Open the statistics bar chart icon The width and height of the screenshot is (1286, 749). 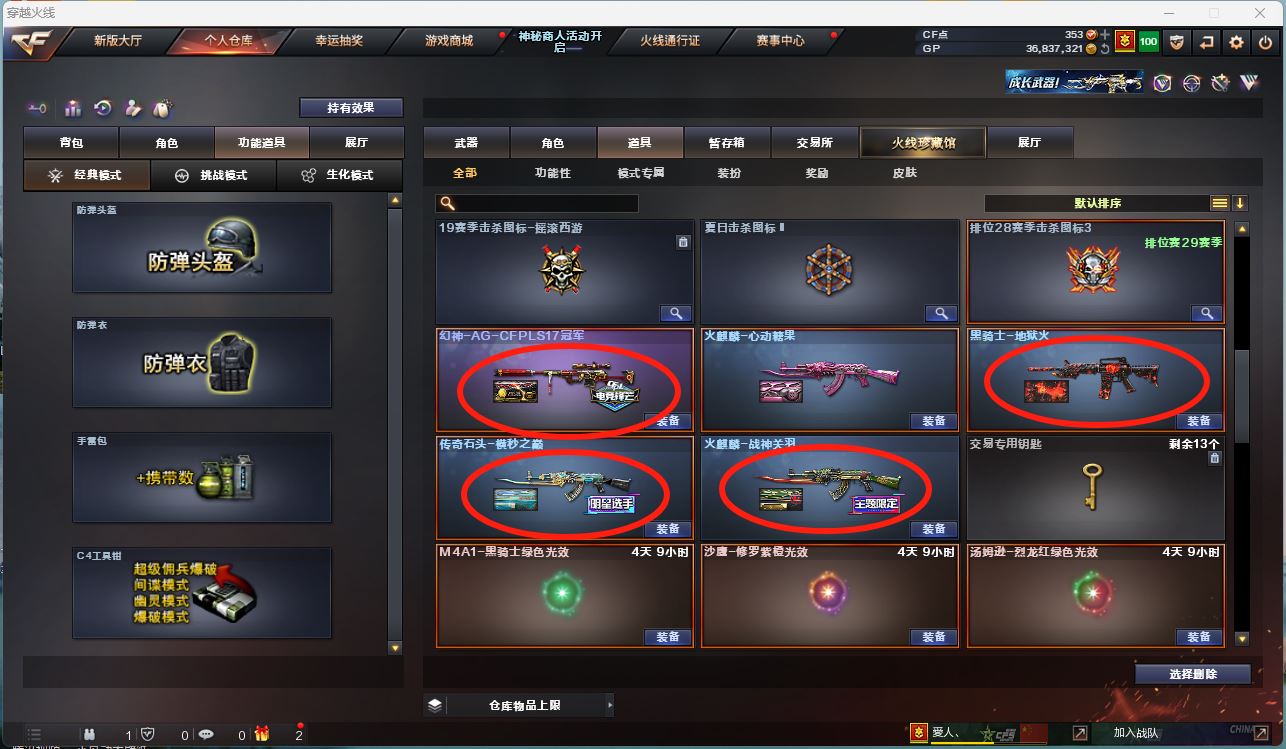coord(73,108)
